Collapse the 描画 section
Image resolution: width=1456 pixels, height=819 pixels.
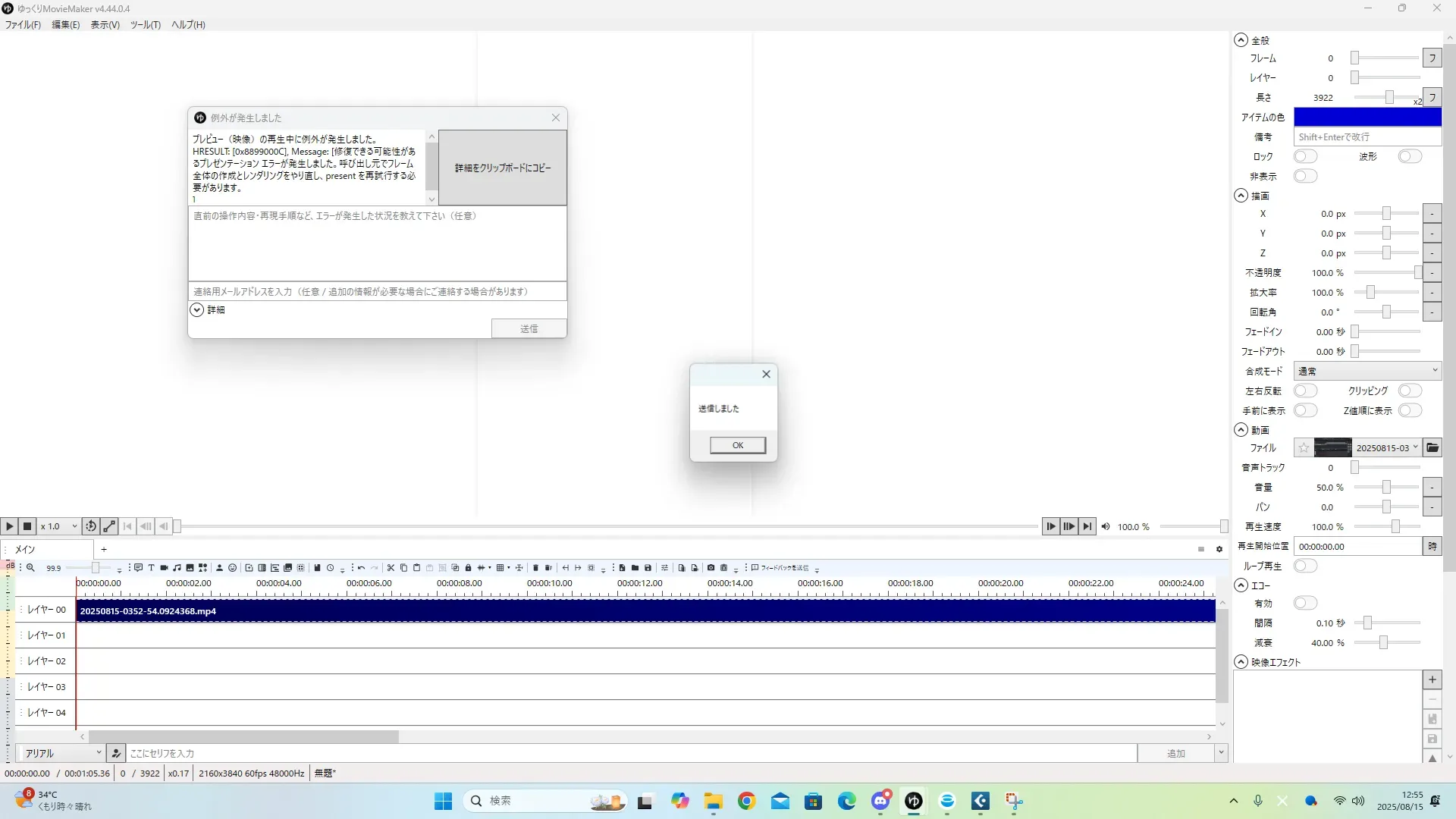[1241, 196]
